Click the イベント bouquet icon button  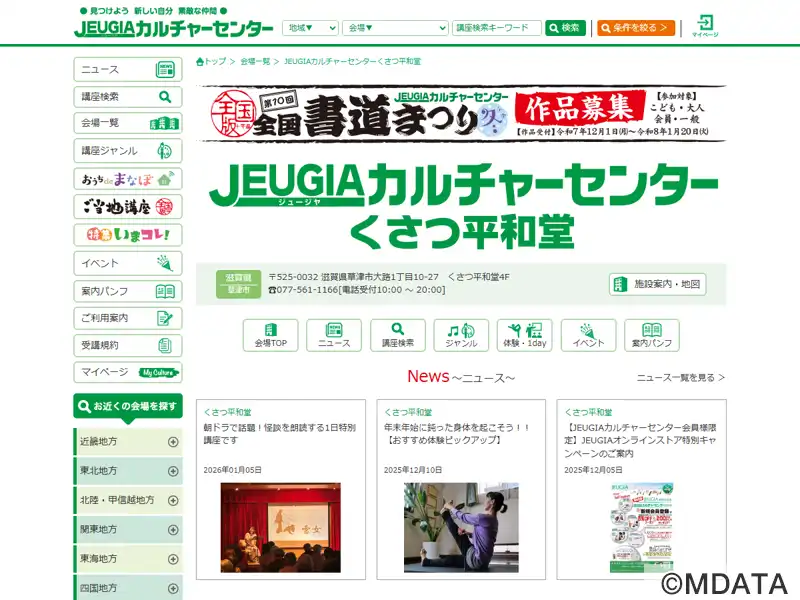pos(588,335)
